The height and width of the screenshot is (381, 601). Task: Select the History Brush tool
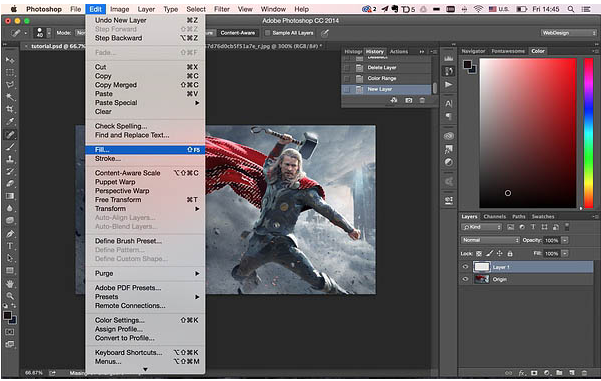(x=10, y=171)
